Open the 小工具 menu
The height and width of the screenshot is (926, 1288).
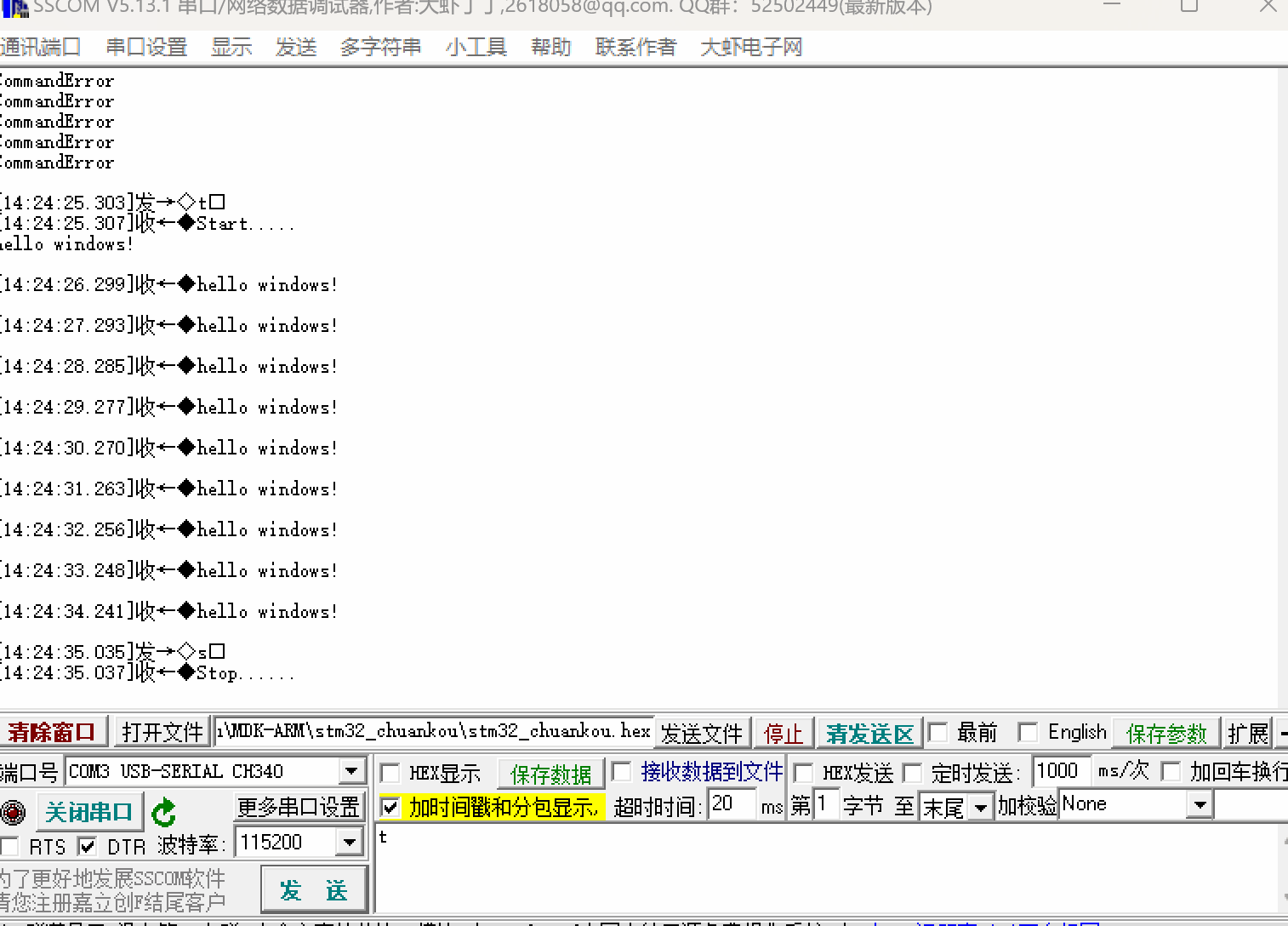476,47
